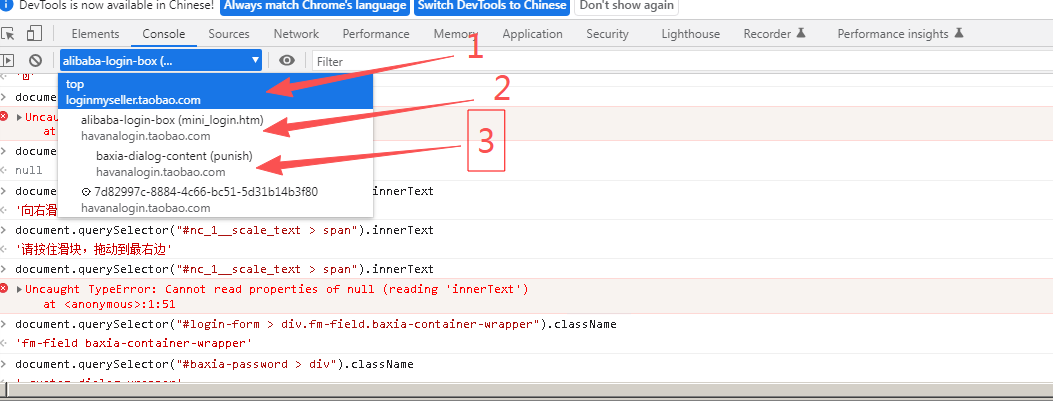The width and height of the screenshot is (1053, 401).
Task: Activate the inspect element picker icon
Action: pos(7,34)
